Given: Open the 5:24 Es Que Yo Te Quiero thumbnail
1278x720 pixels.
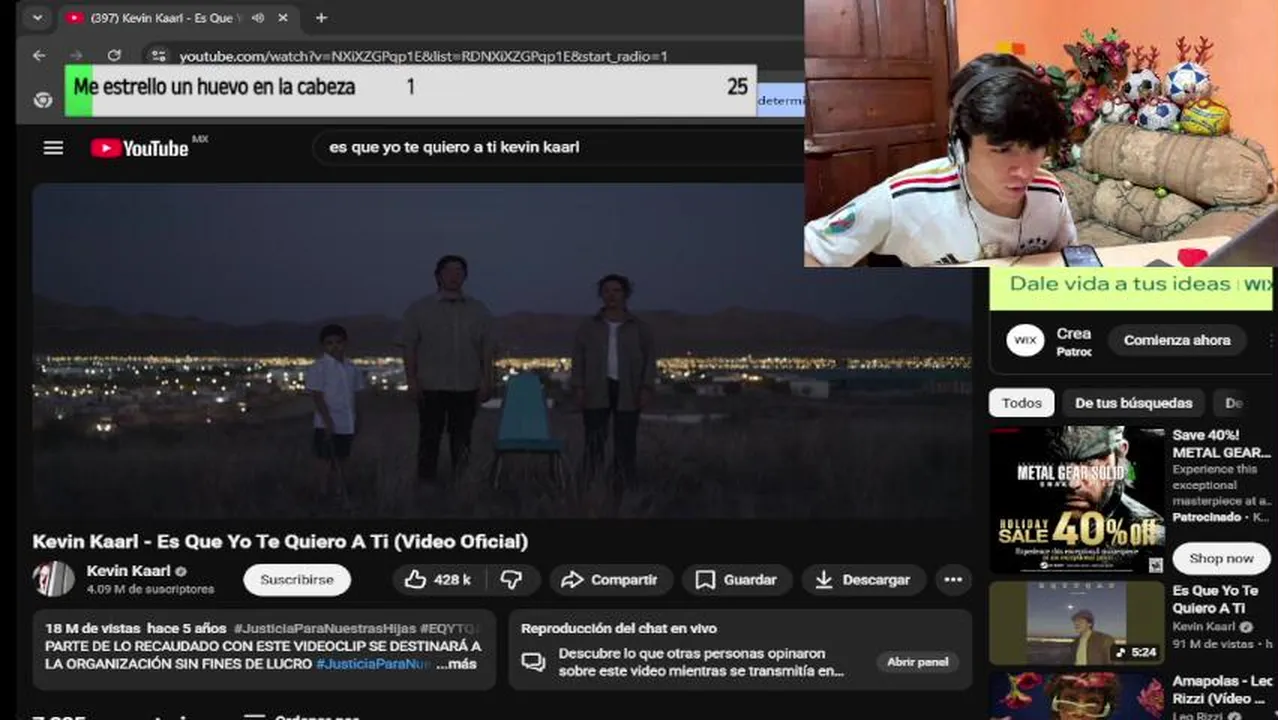Looking at the screenshot, I should pyautogui.click(x=1077, y=623).
